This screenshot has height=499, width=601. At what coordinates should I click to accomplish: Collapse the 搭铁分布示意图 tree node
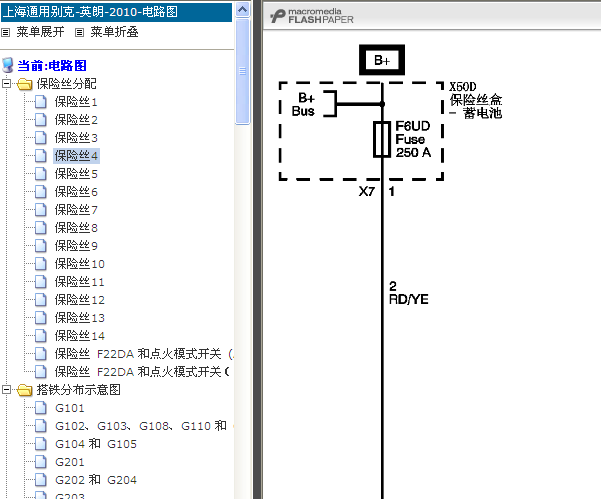(x=7, y=390)
